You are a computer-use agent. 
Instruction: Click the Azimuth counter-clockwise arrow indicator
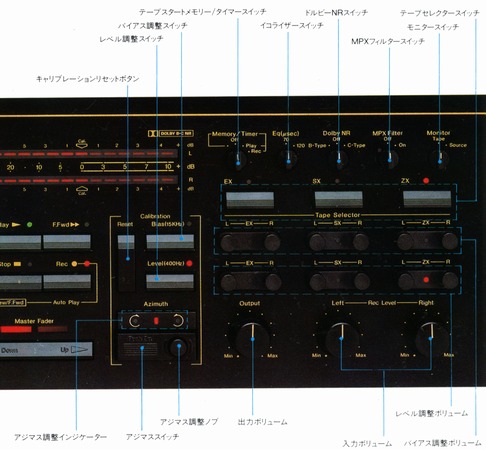click(135, 321)
